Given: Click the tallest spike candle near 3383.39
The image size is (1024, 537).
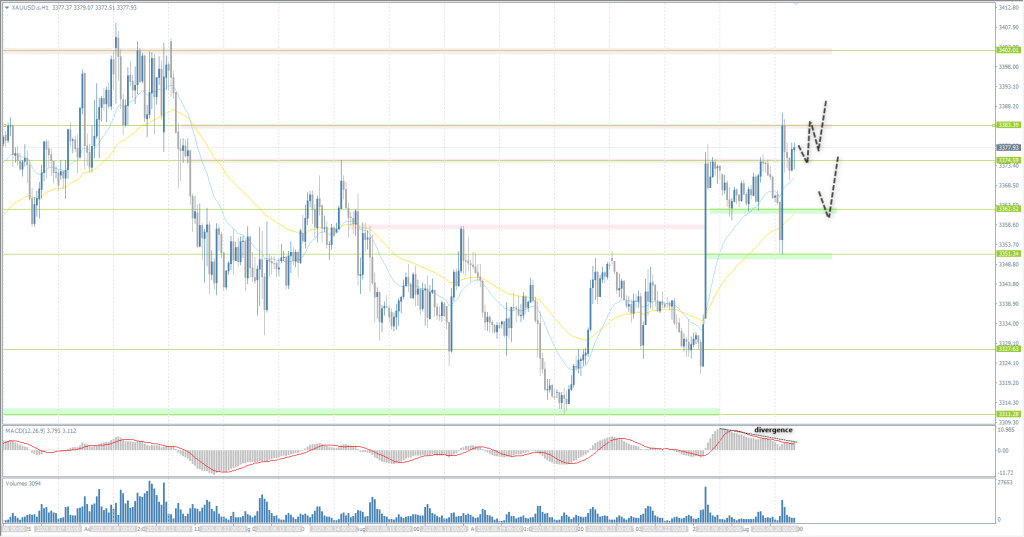Looking at the screenshot, I should tap(782, 150).
